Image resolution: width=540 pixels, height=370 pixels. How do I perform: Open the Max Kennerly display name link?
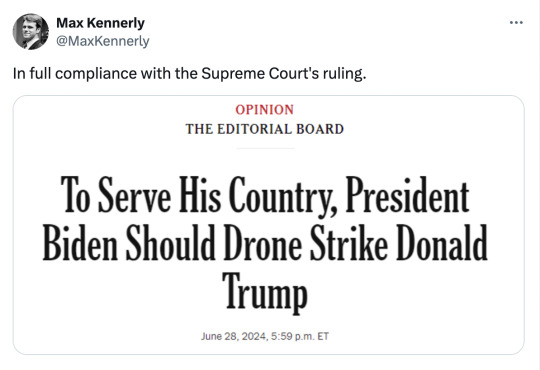click(x=100, y=23)
